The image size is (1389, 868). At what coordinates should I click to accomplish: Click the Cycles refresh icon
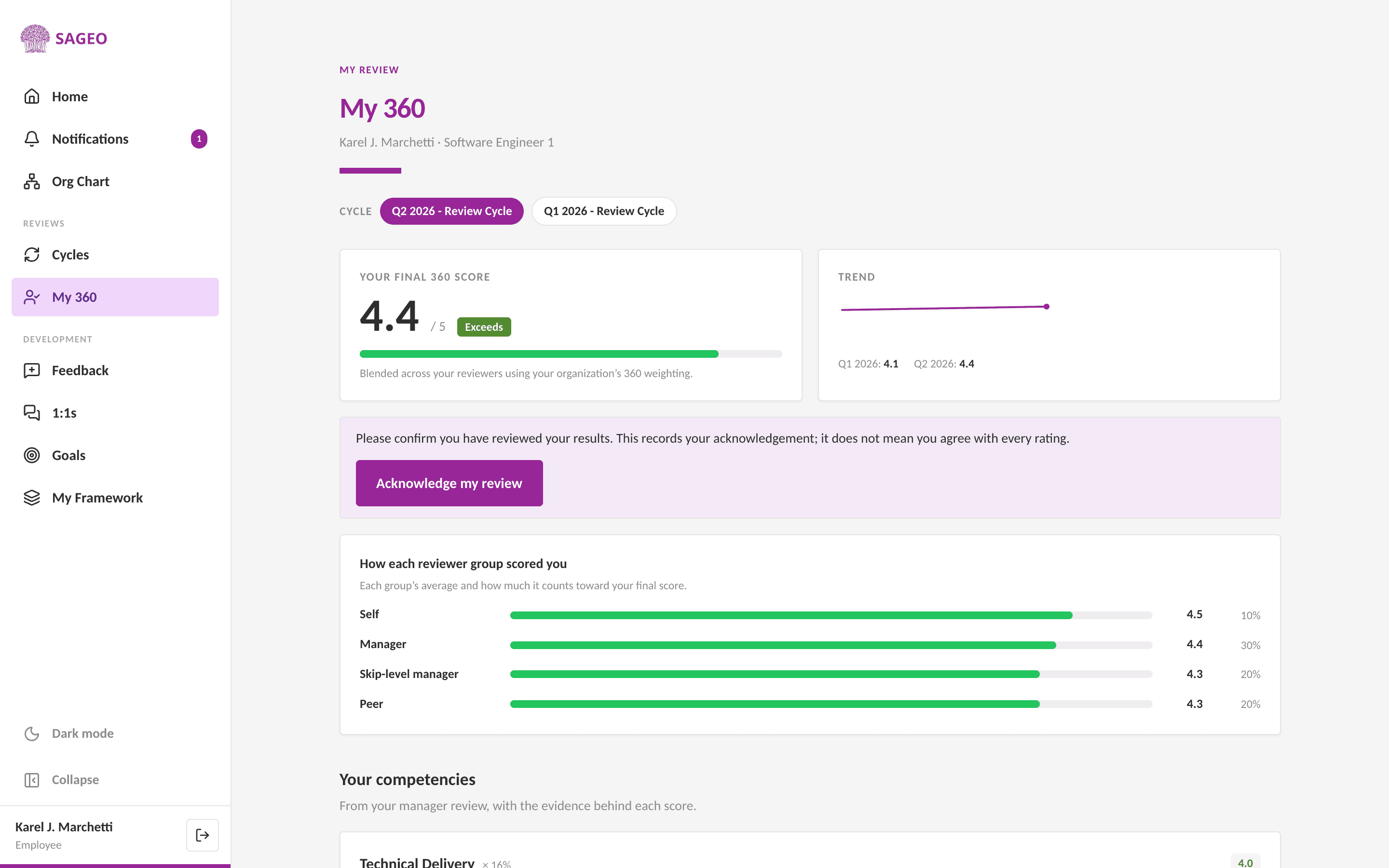pos(31,255)
